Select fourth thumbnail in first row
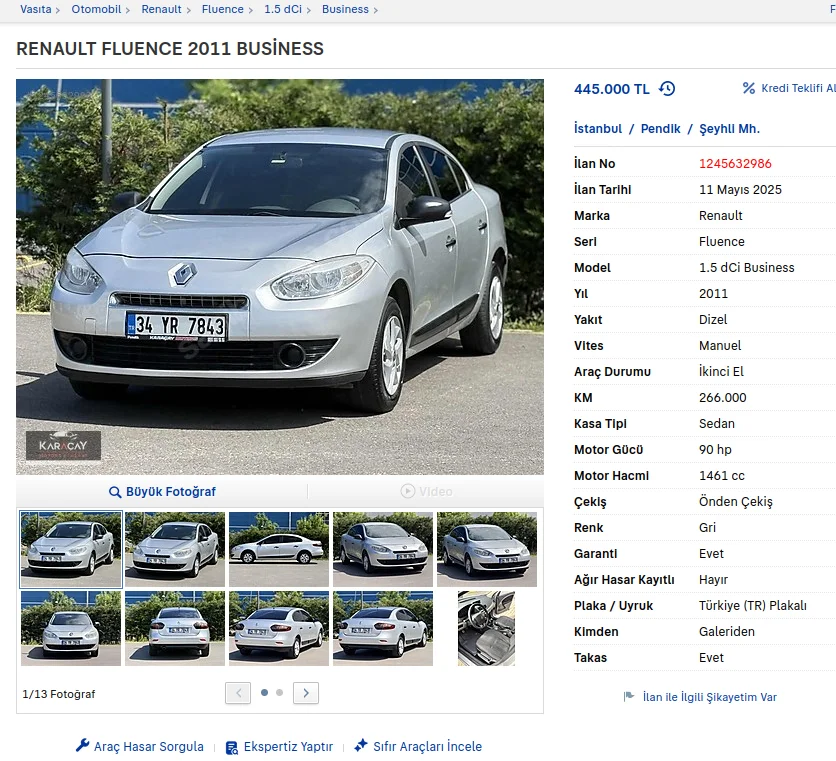The image size is (836, 761). (383, 549)
